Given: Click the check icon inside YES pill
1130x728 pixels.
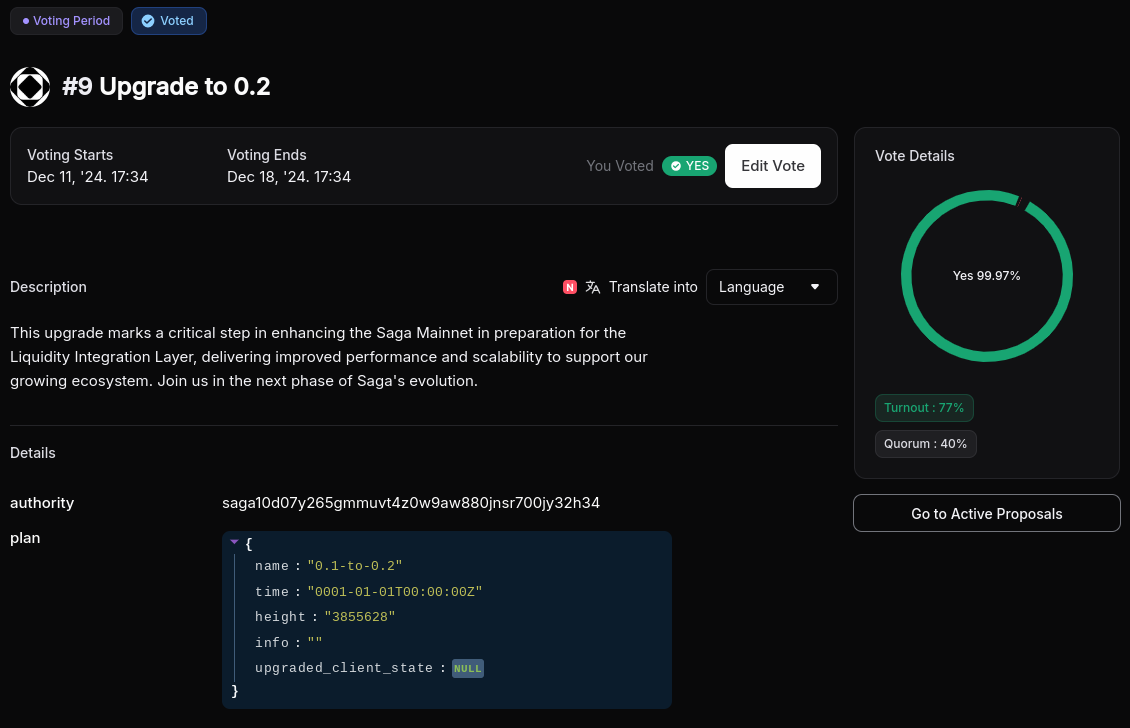Looking at the screenshot, I should coord(676,166).
